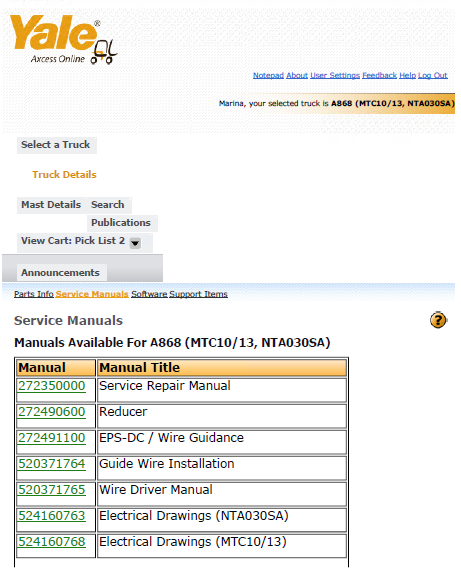This screenshot has height=575, width=461.
Task: Click the Log Out link
Action: [x=433, y=75]
